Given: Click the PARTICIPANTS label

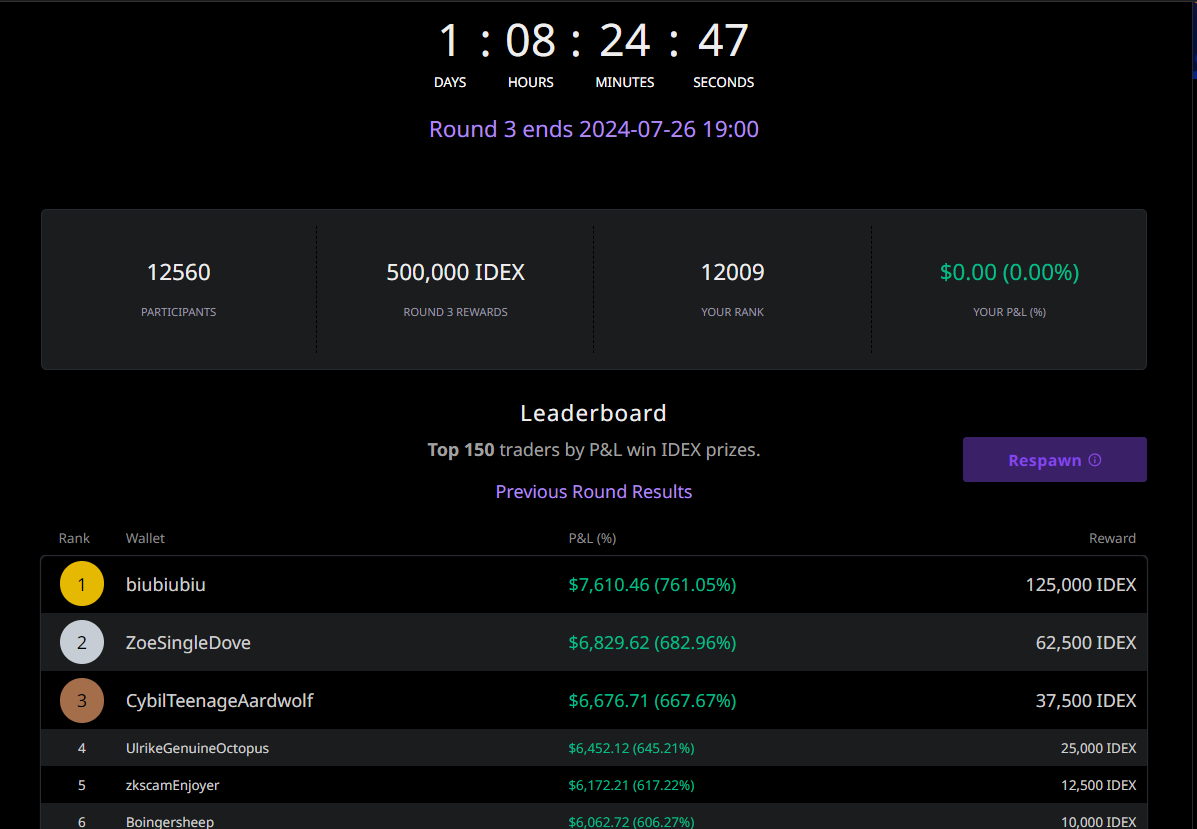Looking at the screenshot, I should pyautogui.click(x=179, y=311).
